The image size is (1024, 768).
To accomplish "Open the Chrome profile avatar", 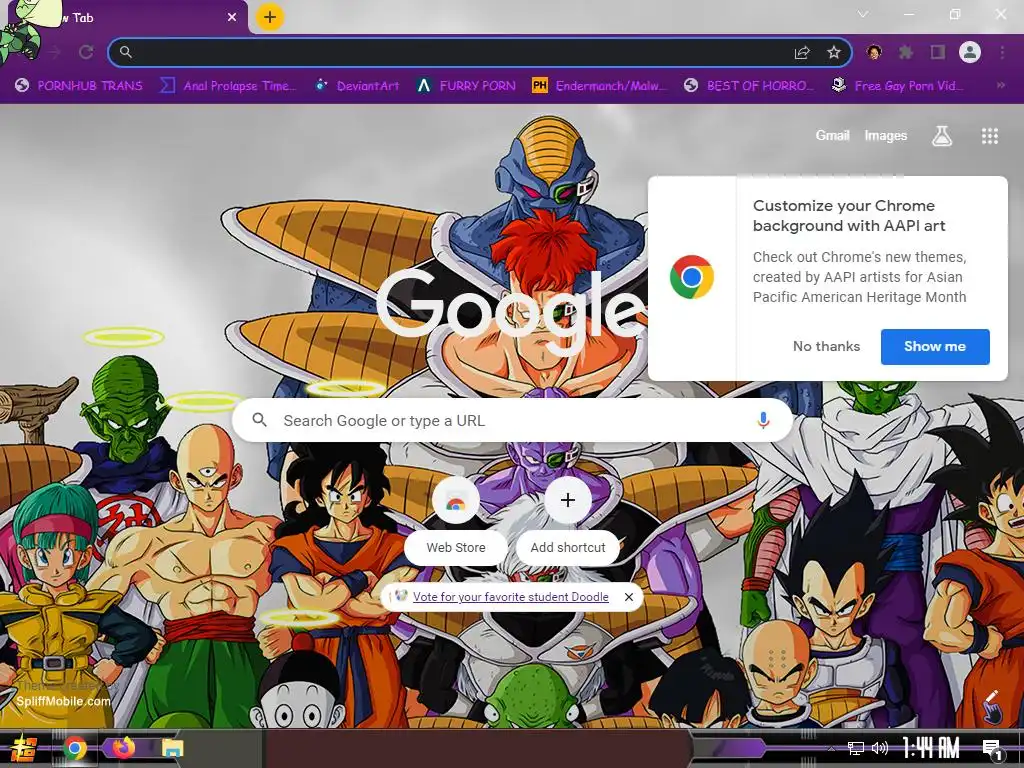I will click(970, 52).
